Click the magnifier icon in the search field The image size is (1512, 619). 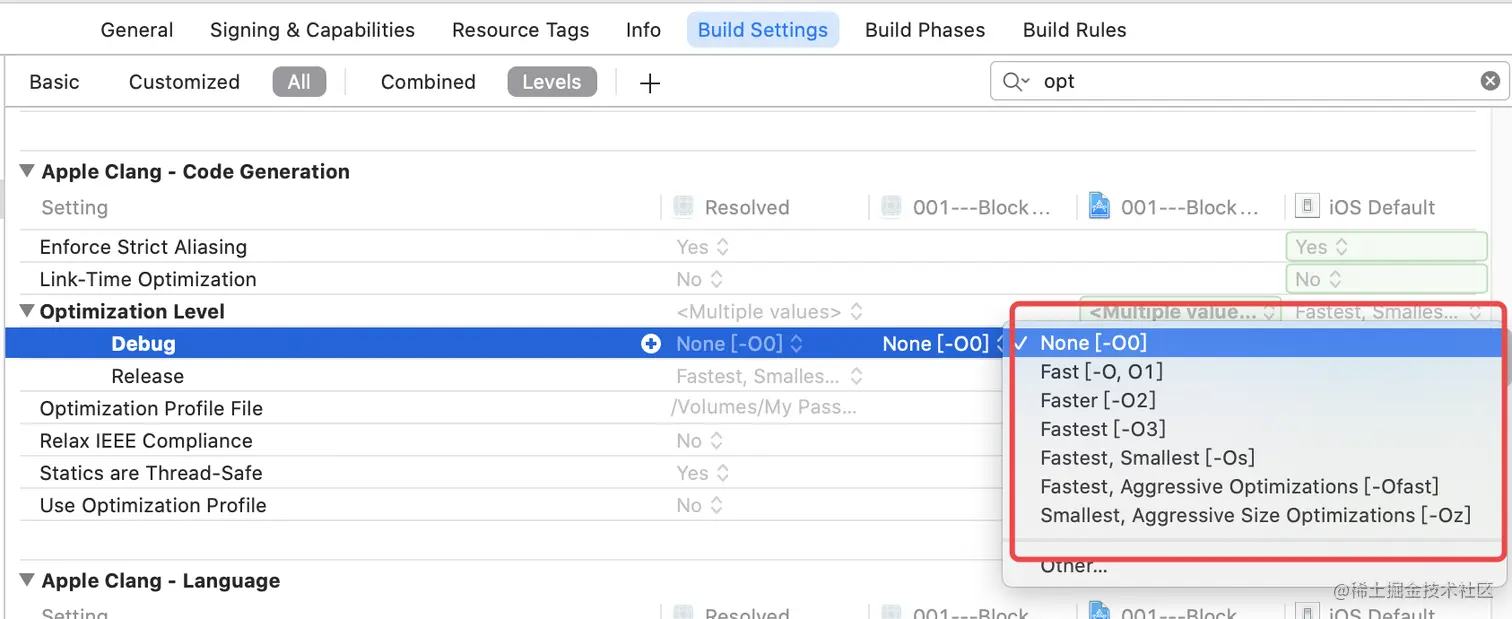[x=1015, y=82]
